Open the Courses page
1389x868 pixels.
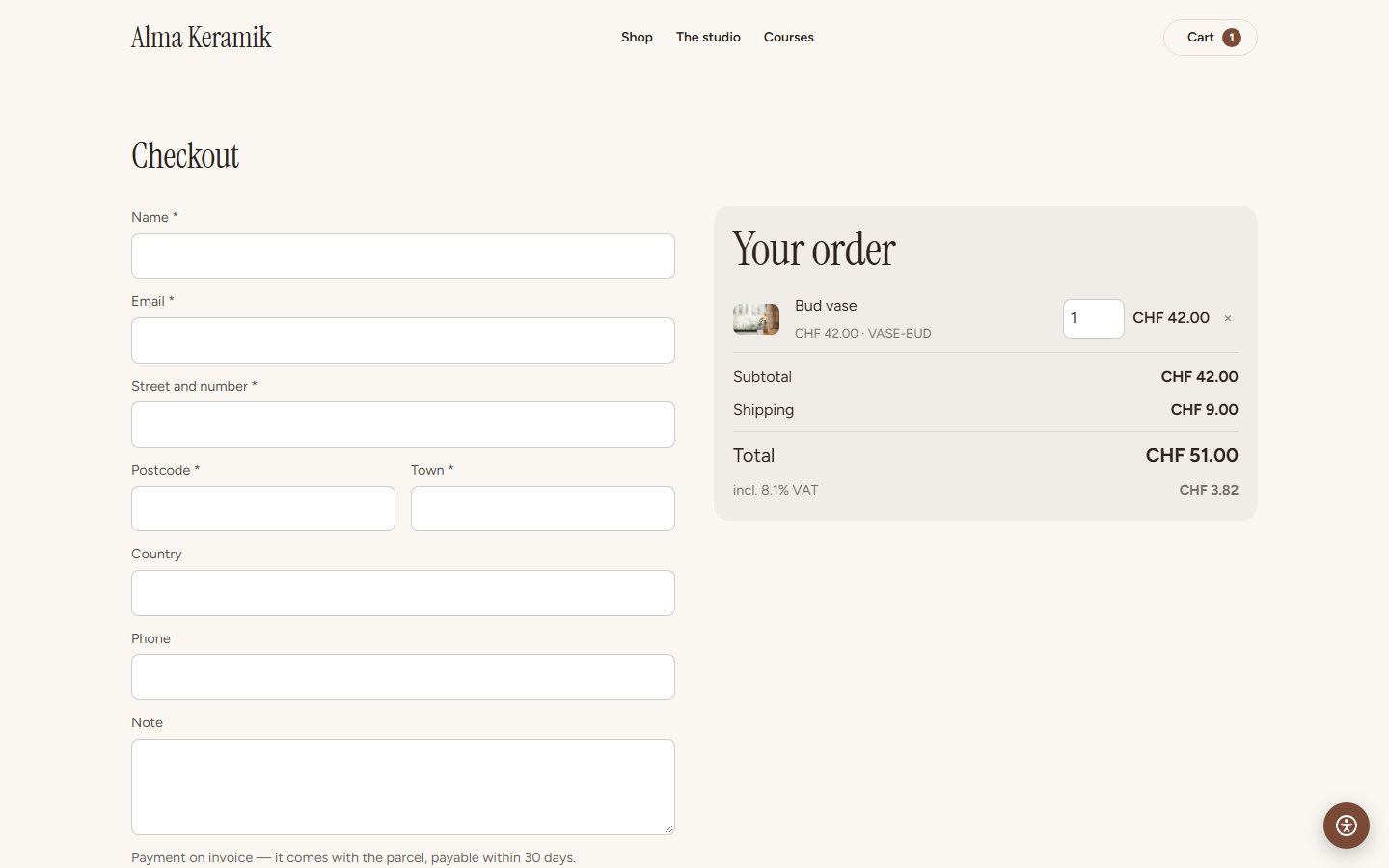point(789,37)
